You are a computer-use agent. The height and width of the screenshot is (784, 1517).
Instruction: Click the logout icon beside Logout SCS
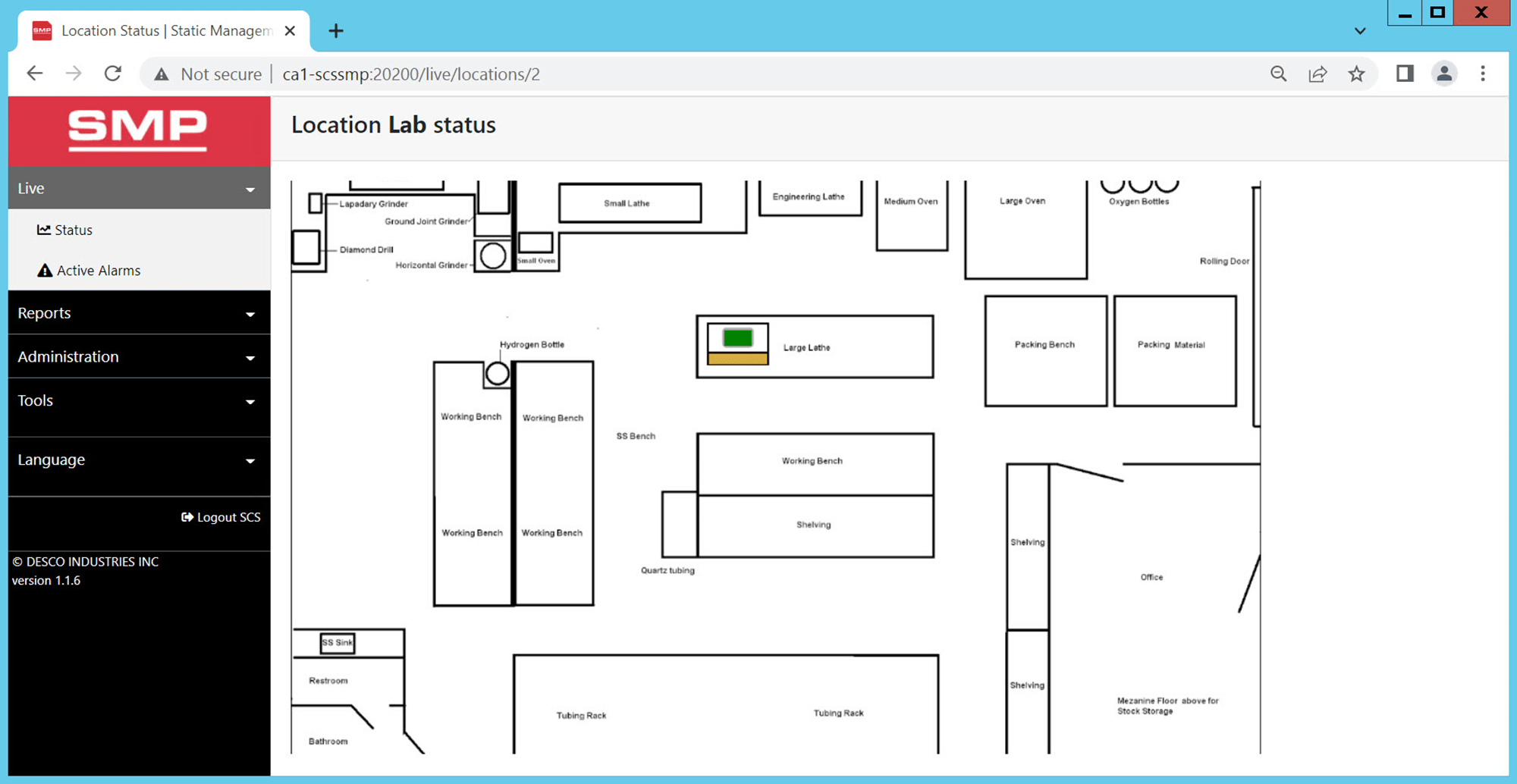click(x=187, y=516)
